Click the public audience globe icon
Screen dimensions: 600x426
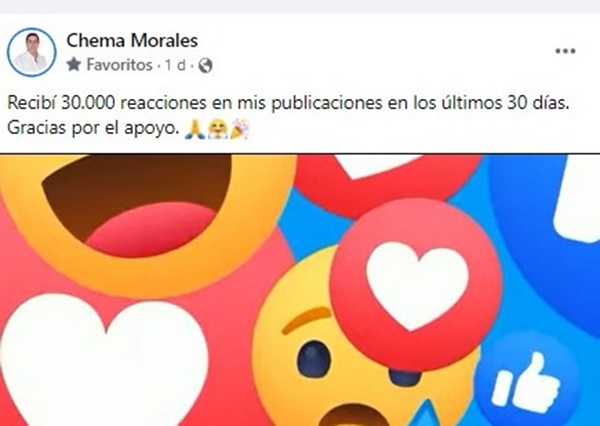205,65
